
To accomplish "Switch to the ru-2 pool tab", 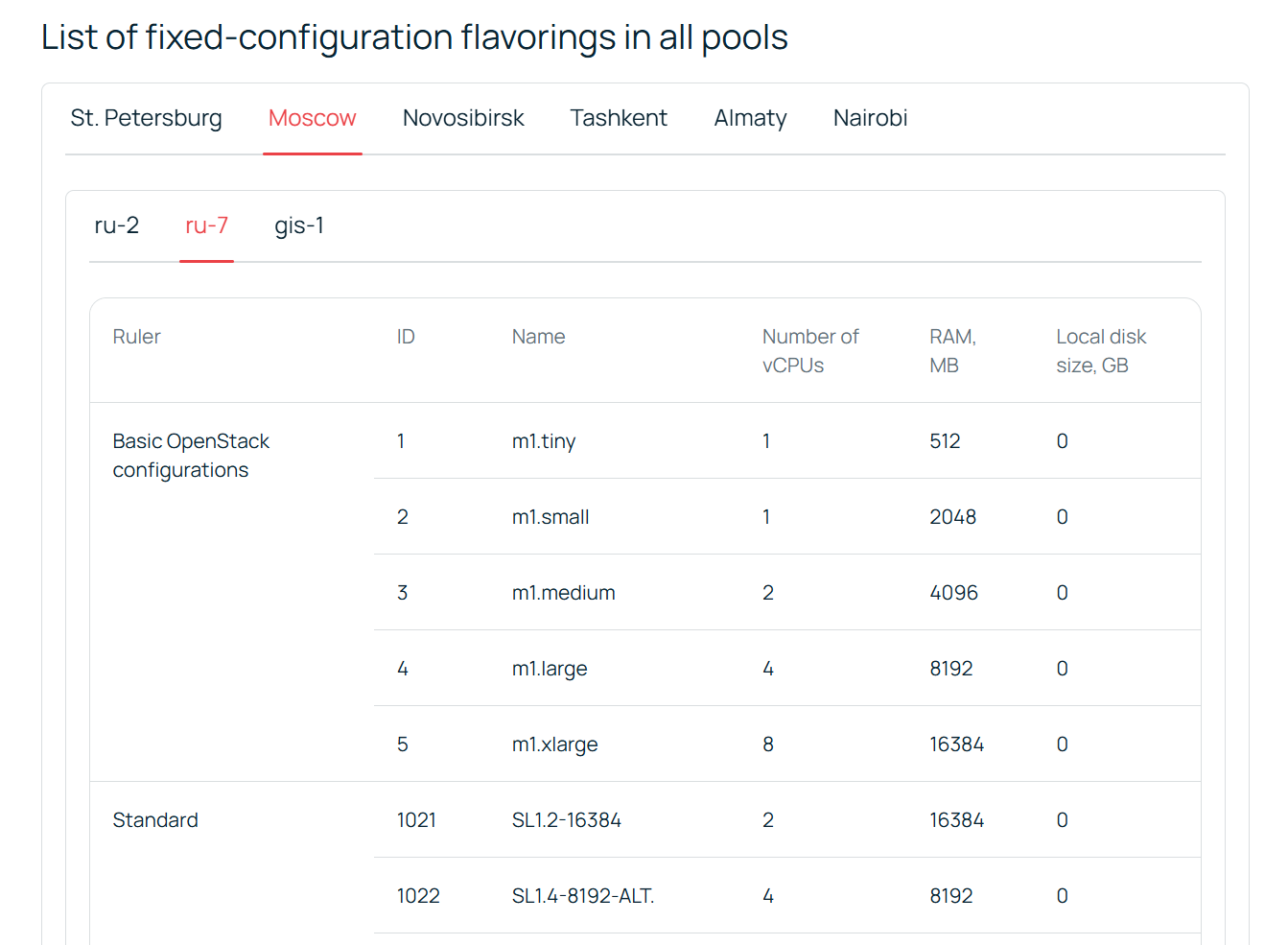I will [117, 225].
